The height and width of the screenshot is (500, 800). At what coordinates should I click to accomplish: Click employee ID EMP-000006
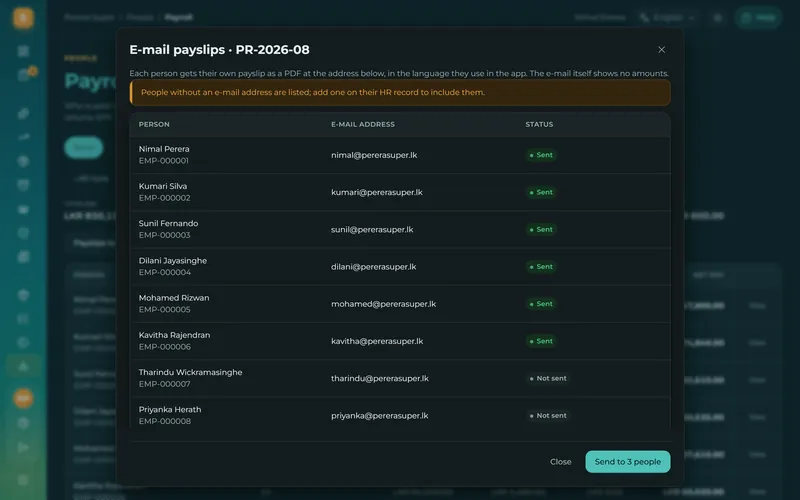point(164,347)
